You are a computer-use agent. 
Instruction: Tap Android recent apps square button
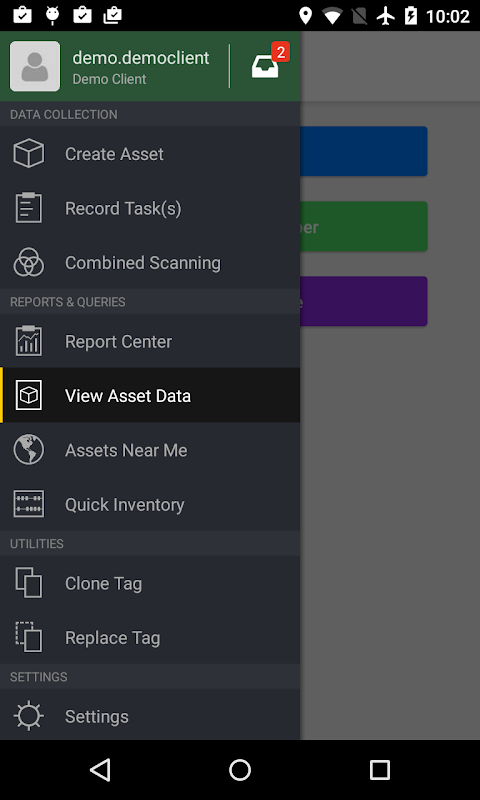380,769
